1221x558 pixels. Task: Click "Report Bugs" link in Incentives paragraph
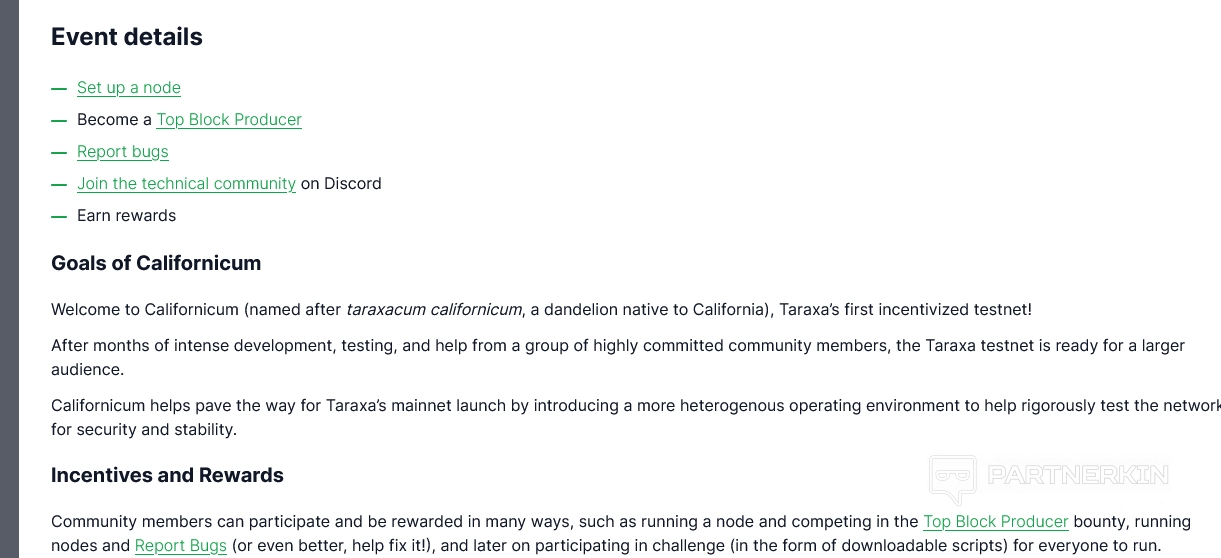click(x=181, y=546)
